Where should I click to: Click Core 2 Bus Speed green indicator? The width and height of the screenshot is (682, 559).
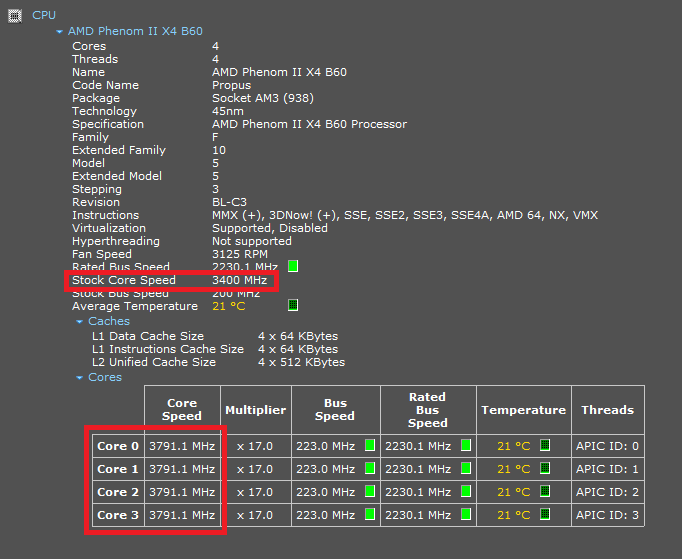pos(370,491)
